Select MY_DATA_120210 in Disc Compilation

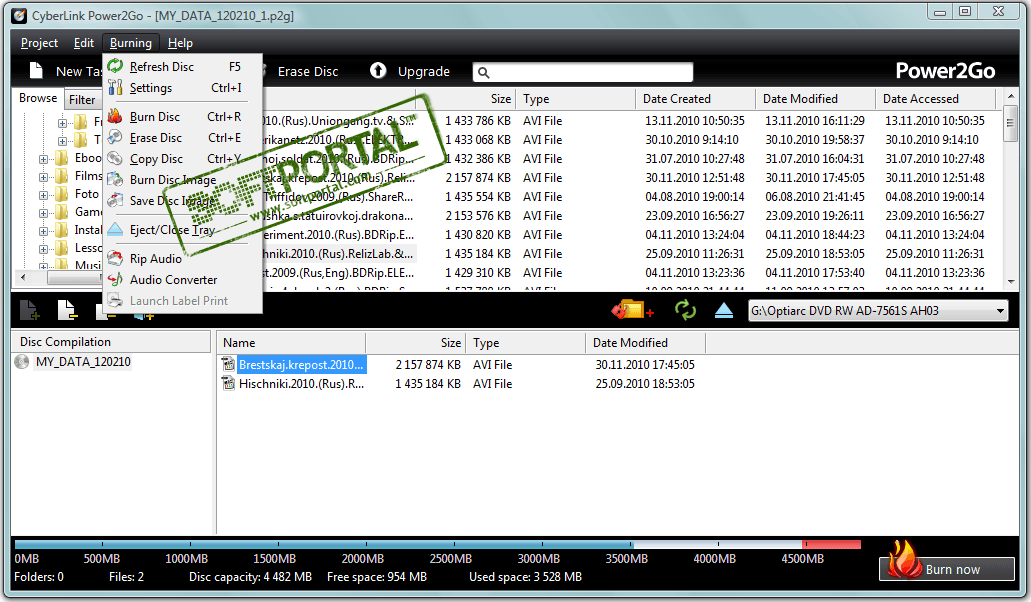coord(83,361)
